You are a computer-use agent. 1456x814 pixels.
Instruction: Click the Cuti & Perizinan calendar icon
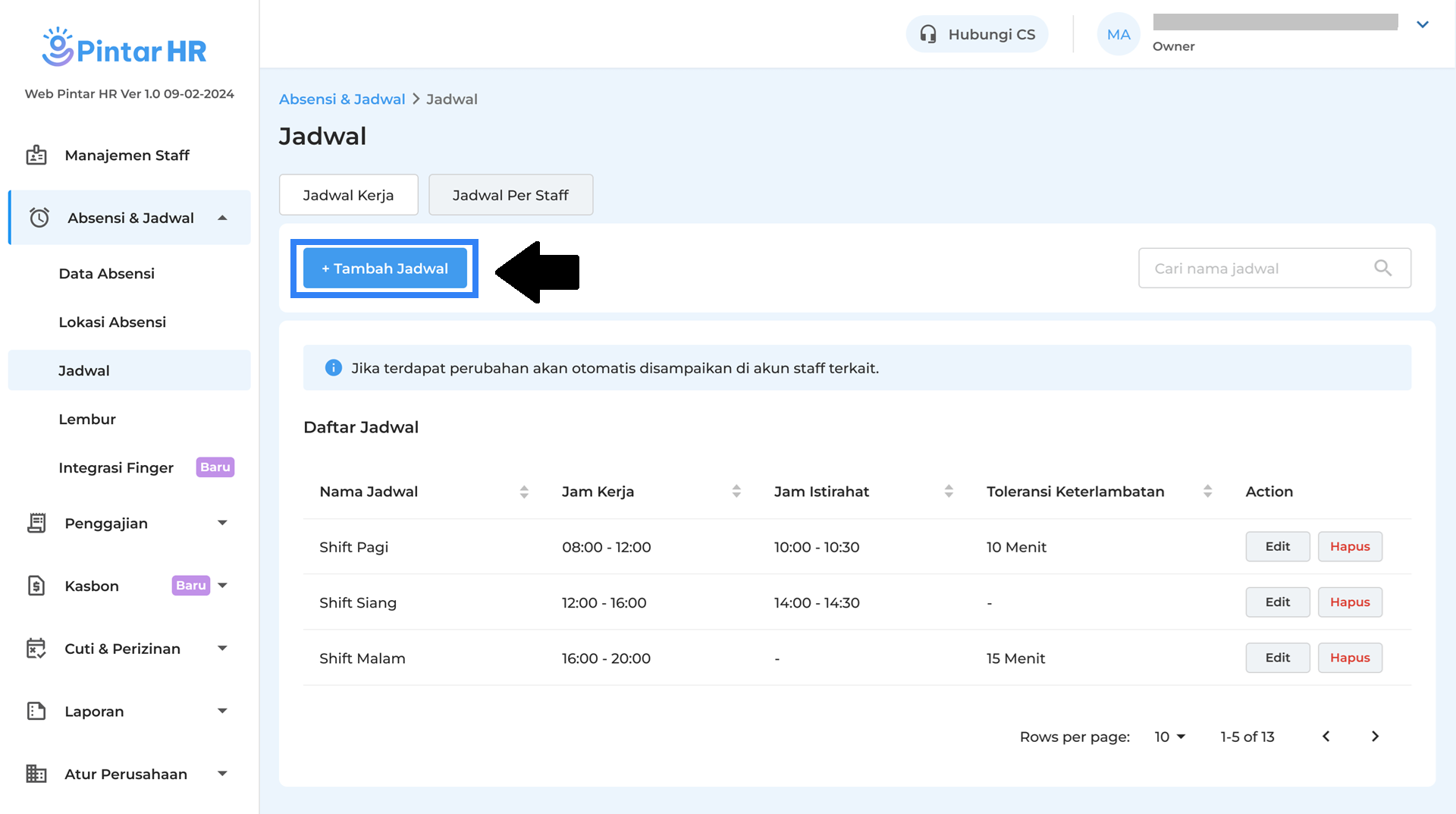[36, 649]
